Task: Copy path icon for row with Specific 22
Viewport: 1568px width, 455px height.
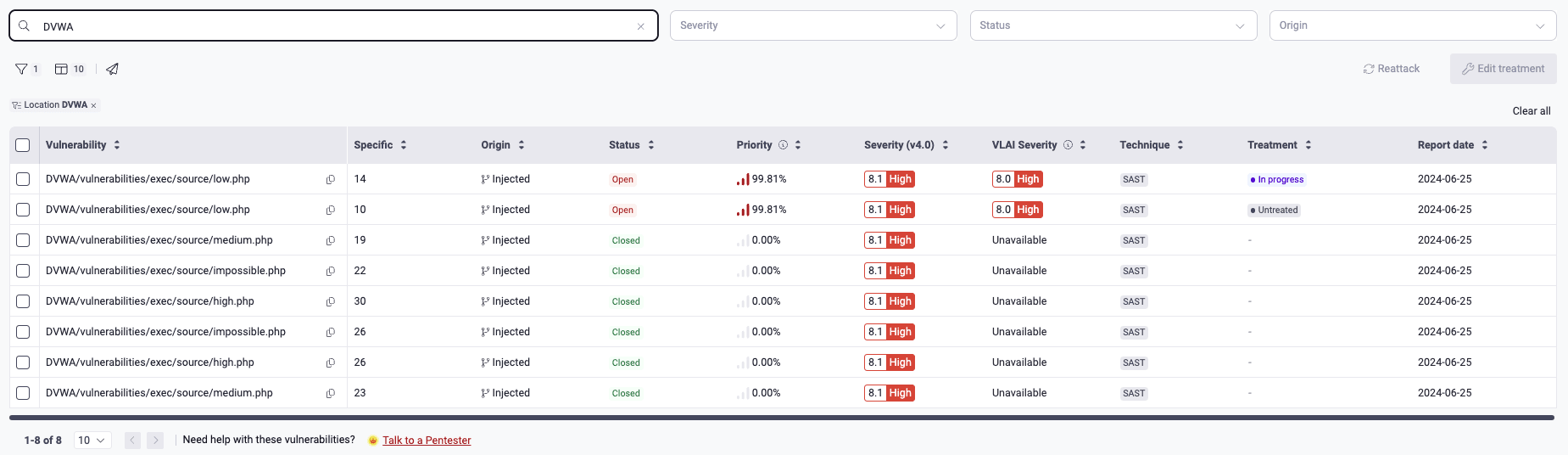Action: [x=331, y=271]
